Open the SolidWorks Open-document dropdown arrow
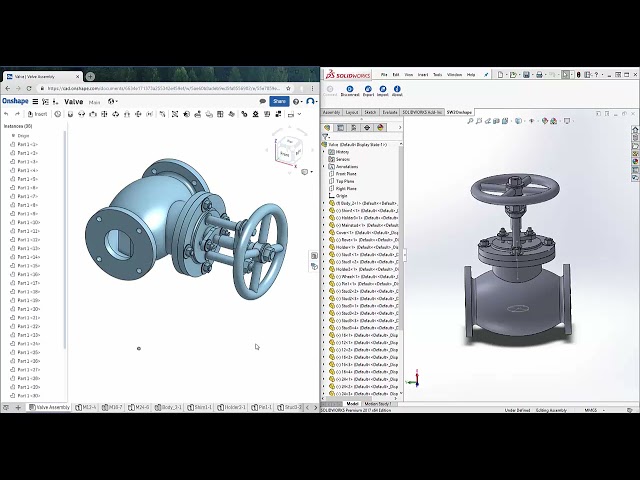The image size is (640, 480). [519, 75]
